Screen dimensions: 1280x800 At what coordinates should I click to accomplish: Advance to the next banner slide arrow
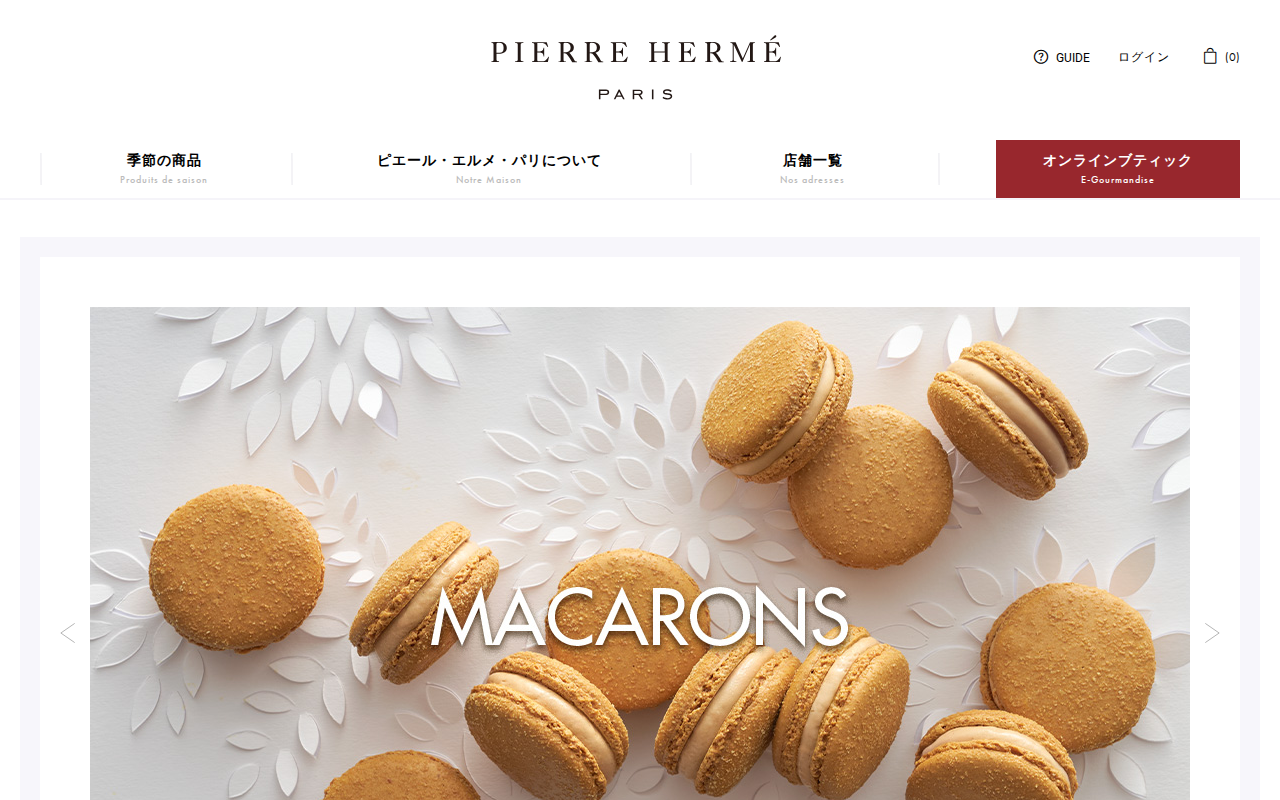click(x=1212, y=633)
